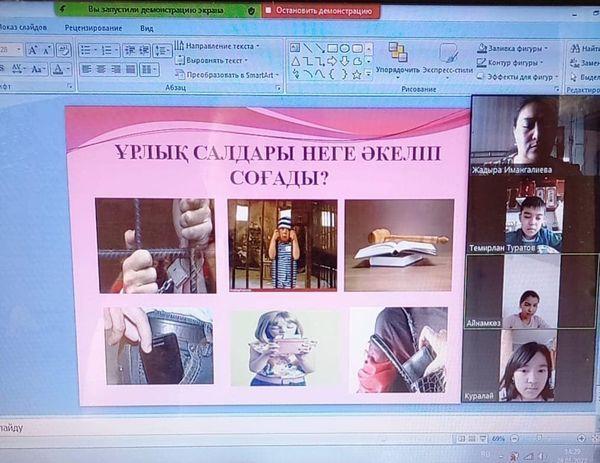Open the Рецензирование ribbon tab

pos(93,28)
